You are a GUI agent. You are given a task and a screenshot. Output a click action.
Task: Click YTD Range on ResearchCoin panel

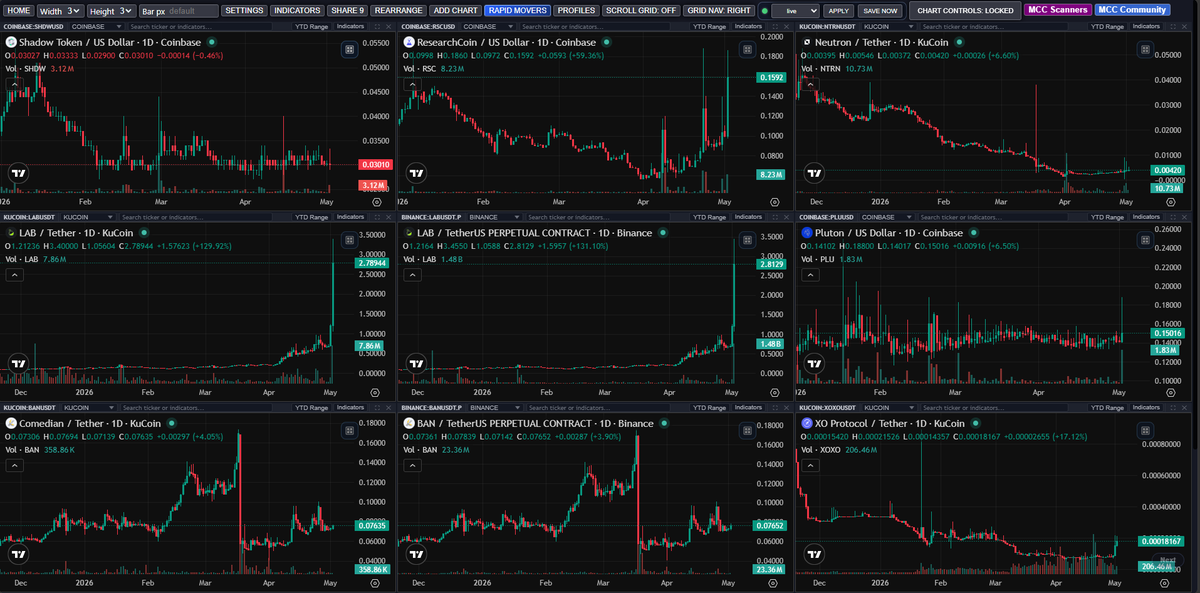pos(709,25)
